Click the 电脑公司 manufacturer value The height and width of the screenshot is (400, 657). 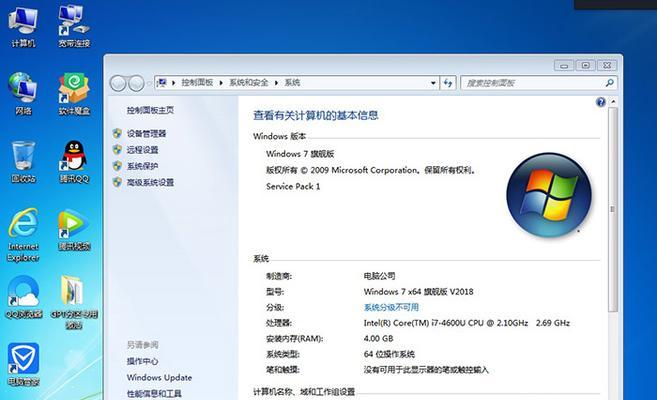tap(379, 276)
